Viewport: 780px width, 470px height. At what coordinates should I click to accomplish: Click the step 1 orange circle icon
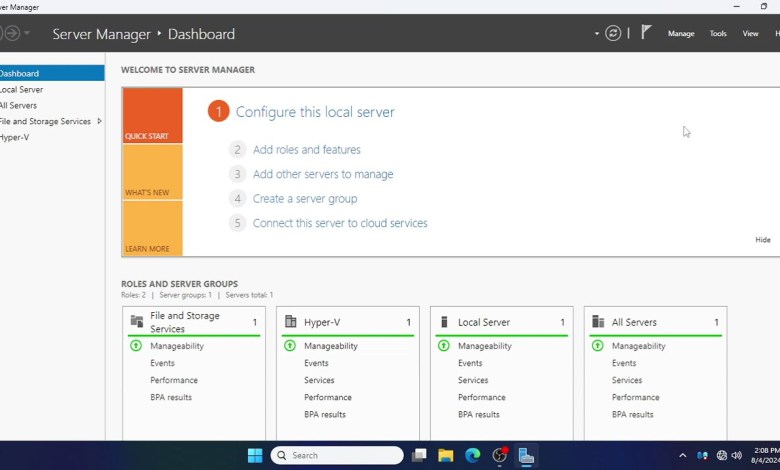[x=218, y=111]
